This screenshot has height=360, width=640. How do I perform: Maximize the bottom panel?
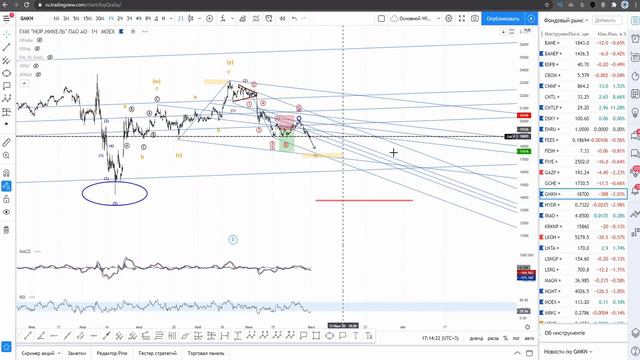529,353
